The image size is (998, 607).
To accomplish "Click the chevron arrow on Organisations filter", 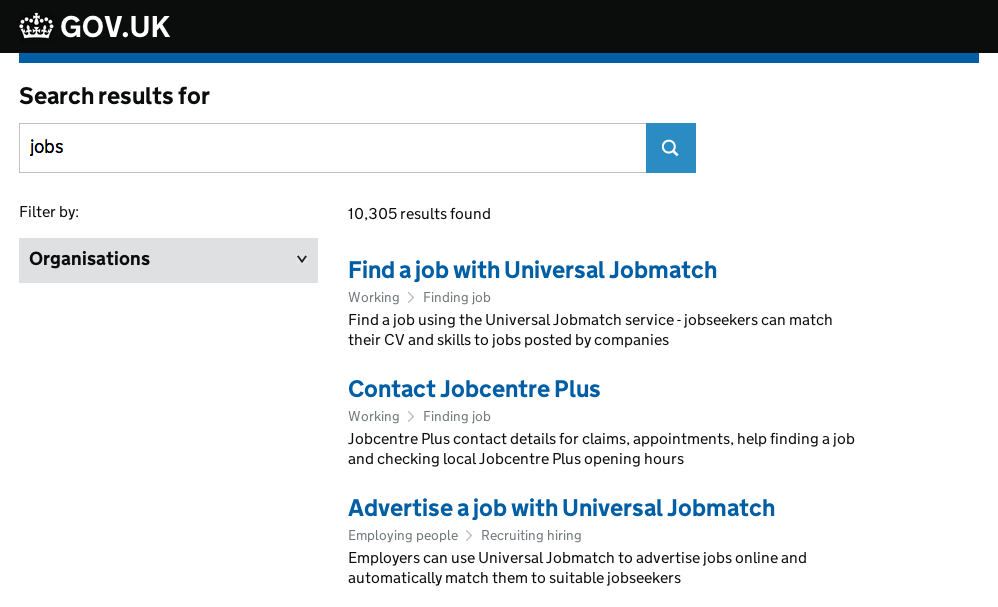I will [x=302, y=259].
